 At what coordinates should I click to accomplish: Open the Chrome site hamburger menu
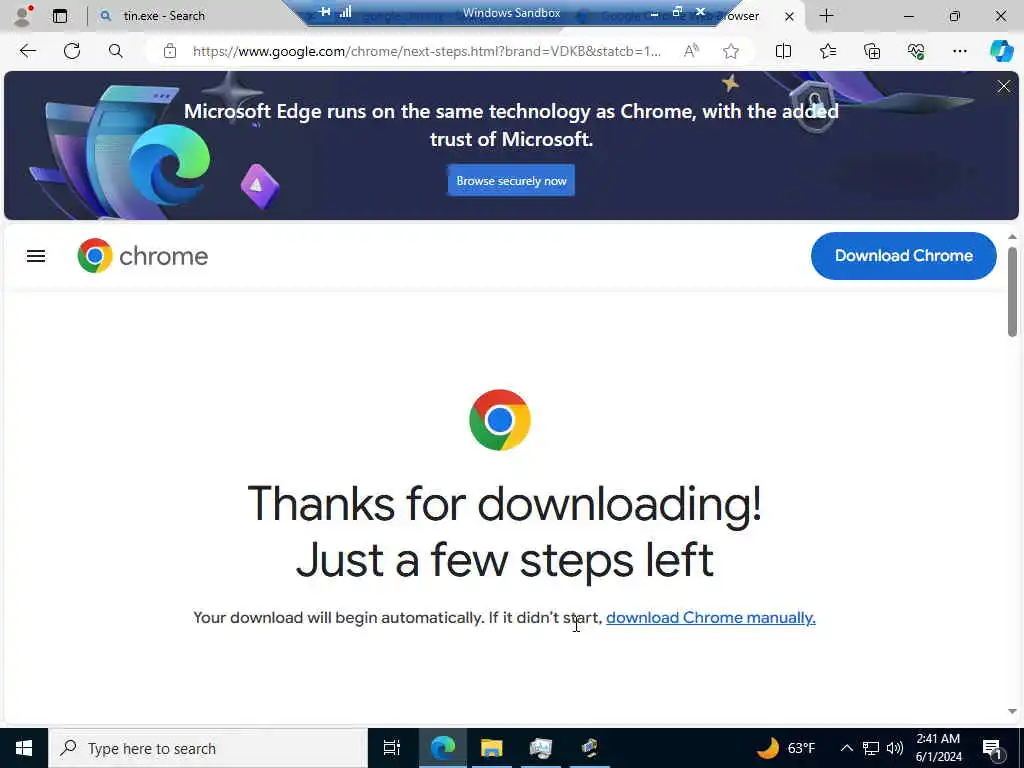point(36,256)
